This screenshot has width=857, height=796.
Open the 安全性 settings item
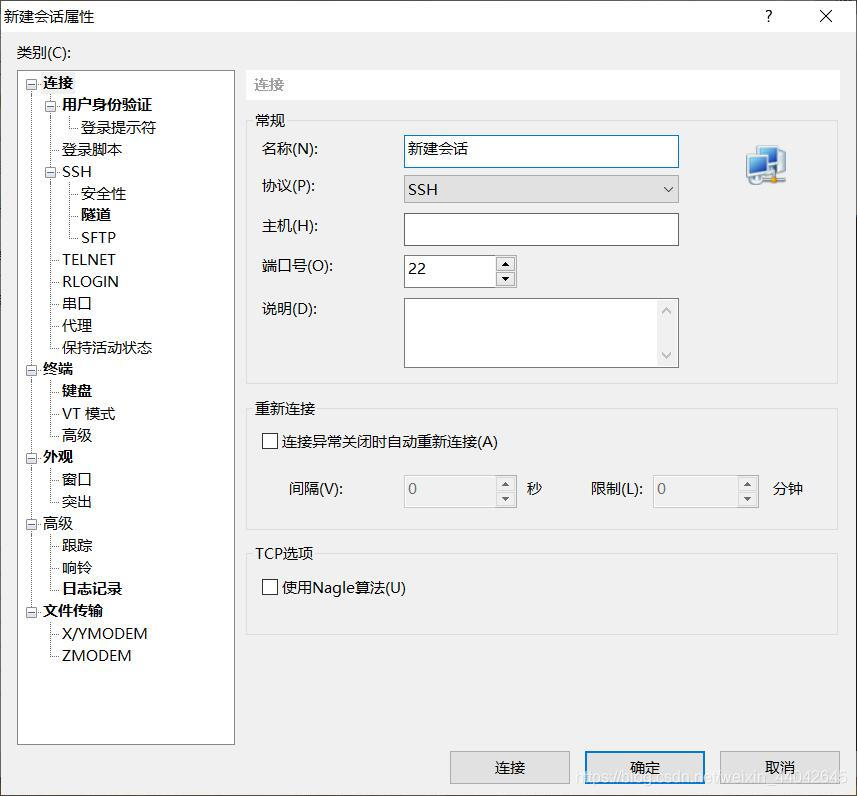point(103,194)
